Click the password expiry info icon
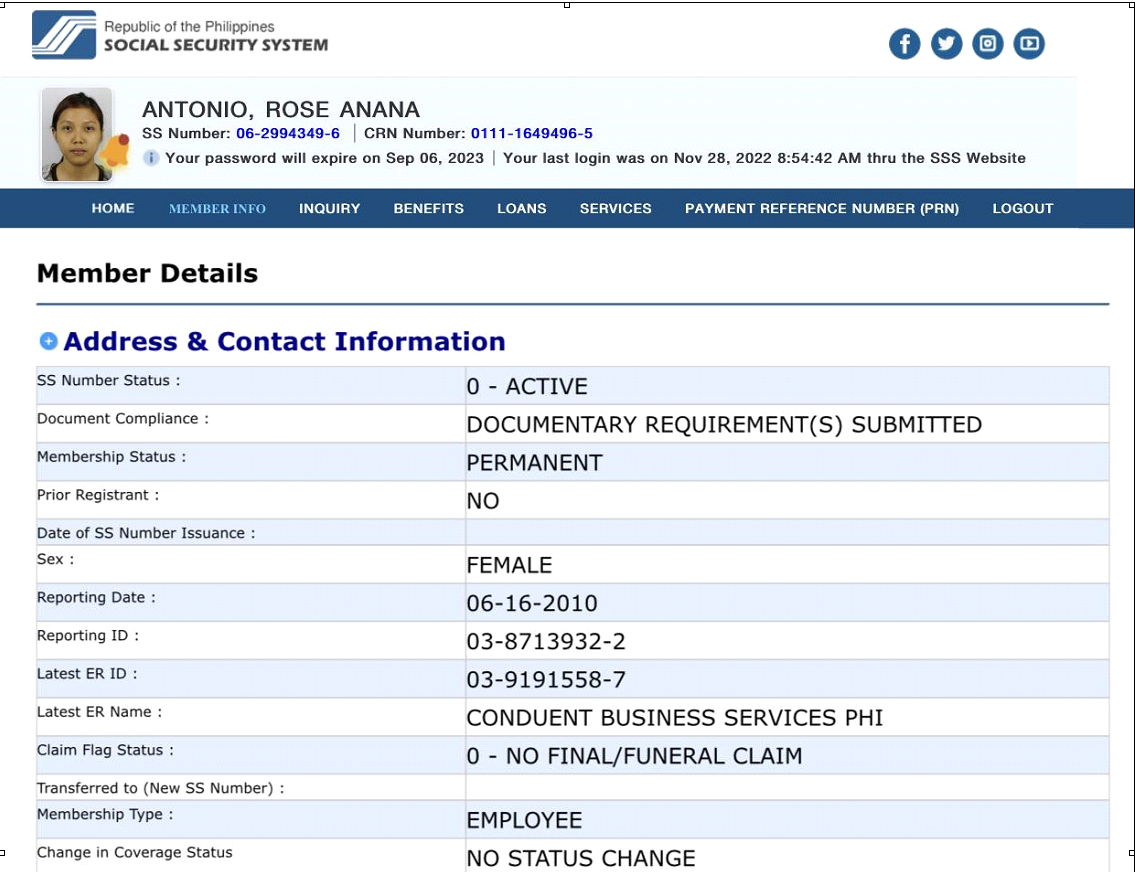Viewport: 1135px width, 872px height. point(151,158)
